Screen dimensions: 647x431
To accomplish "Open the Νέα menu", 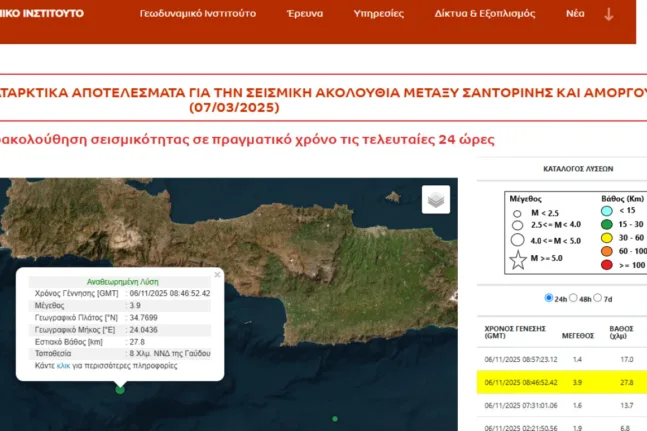I will point(575,15).
